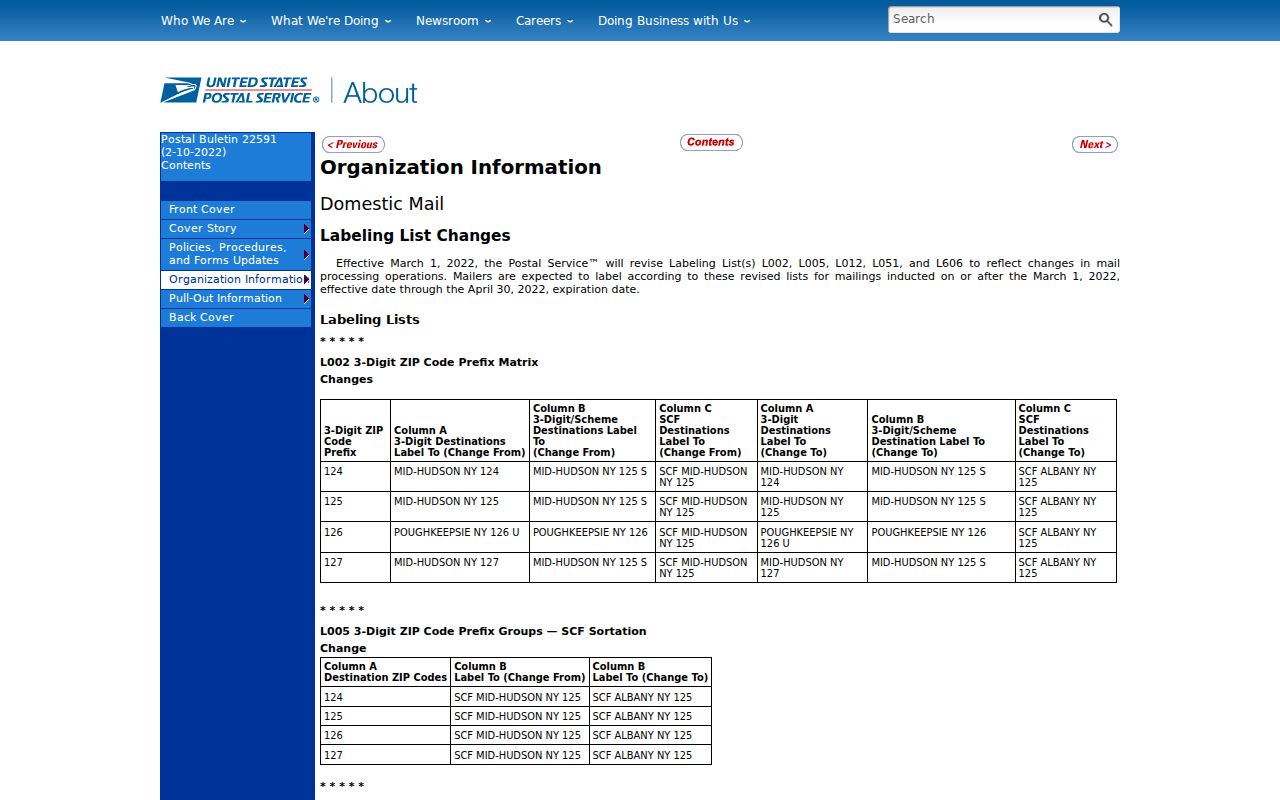Click the Domestic Mail heading
This screenshot has width=1280, height=800.
382,204
